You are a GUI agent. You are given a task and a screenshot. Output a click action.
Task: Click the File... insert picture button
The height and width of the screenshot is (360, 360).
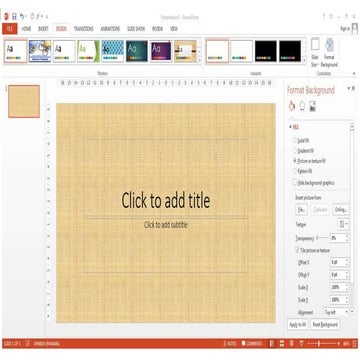[x=301, y=210]
